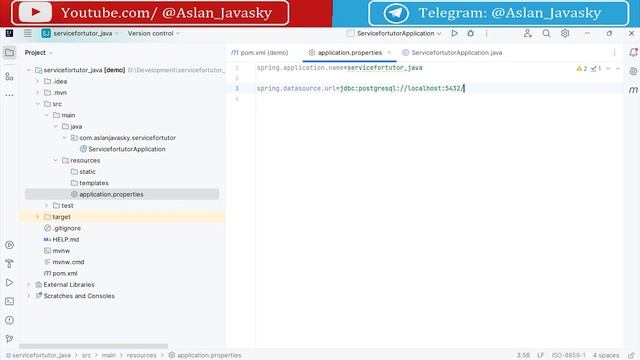The height and width of the screenshot is (360, 640).
Task: Click at end of spring.datasource.url line
Action: pyautogui.click(x=464, y=89)
